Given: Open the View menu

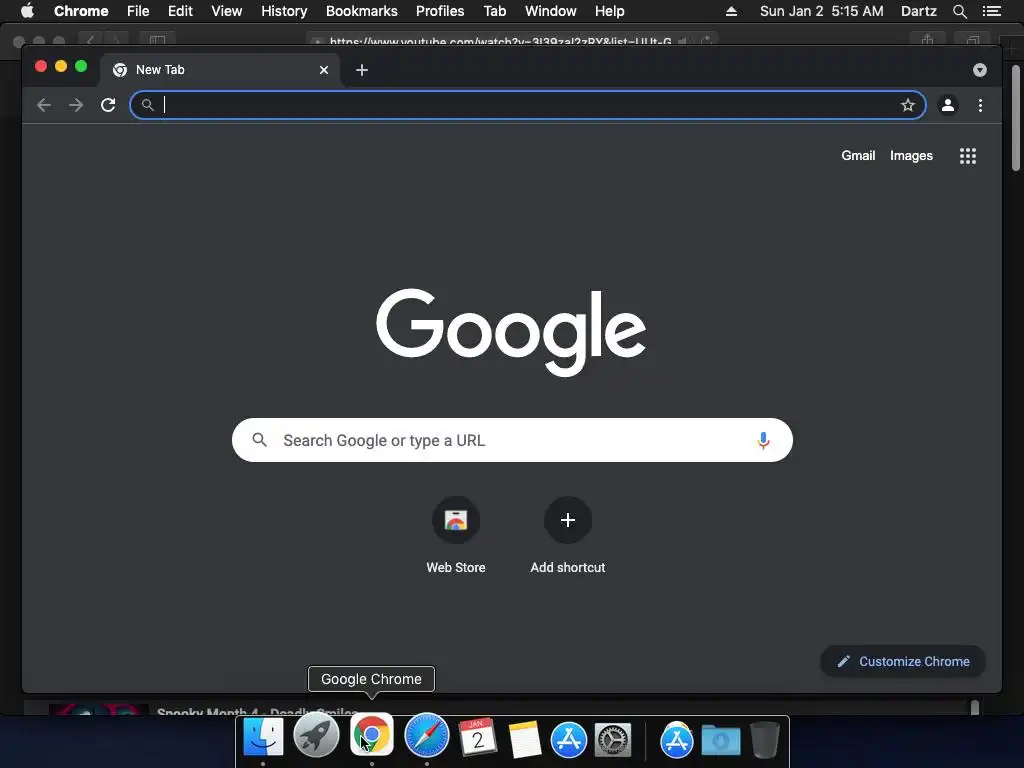Looking at the screenshot, I should click(227, 11).
